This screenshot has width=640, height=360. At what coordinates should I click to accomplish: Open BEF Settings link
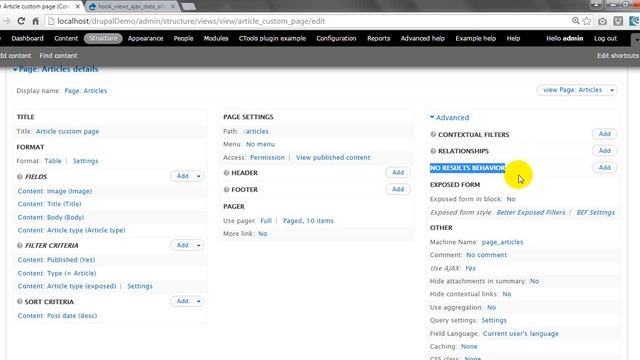pos(596,213)
